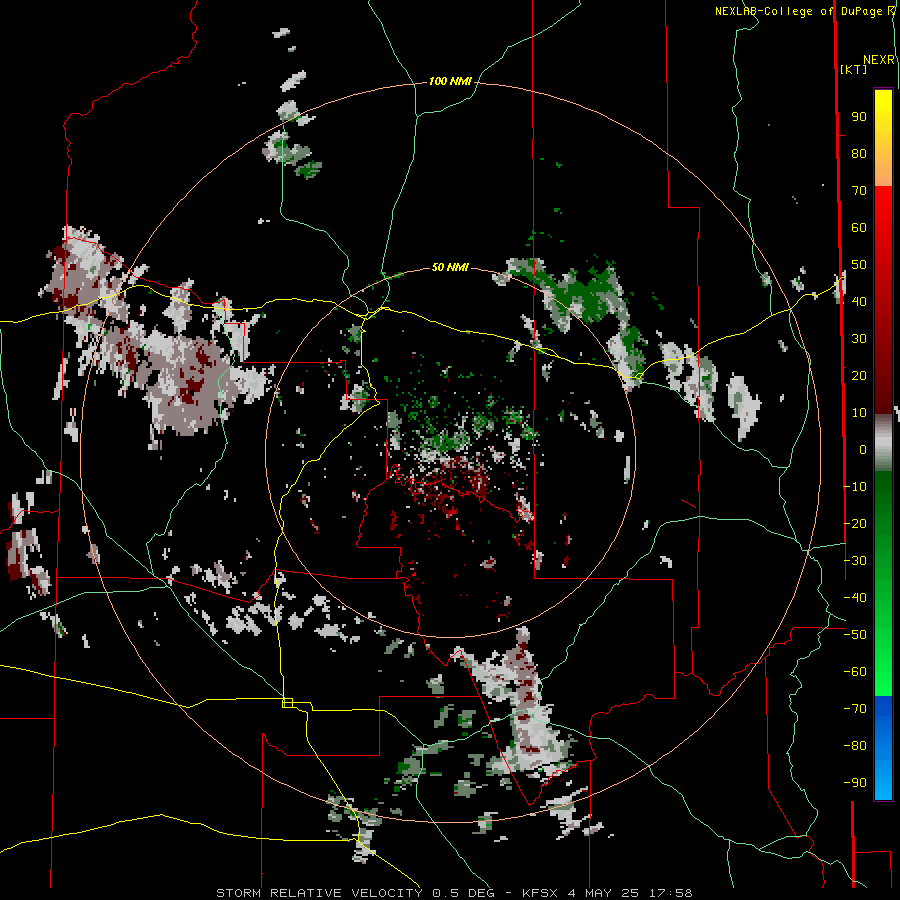Image resolution: width=900 pixels, height=900 pixels.
Task: Click the 17:58 timestamp in the caption
Action: point(671,893)
